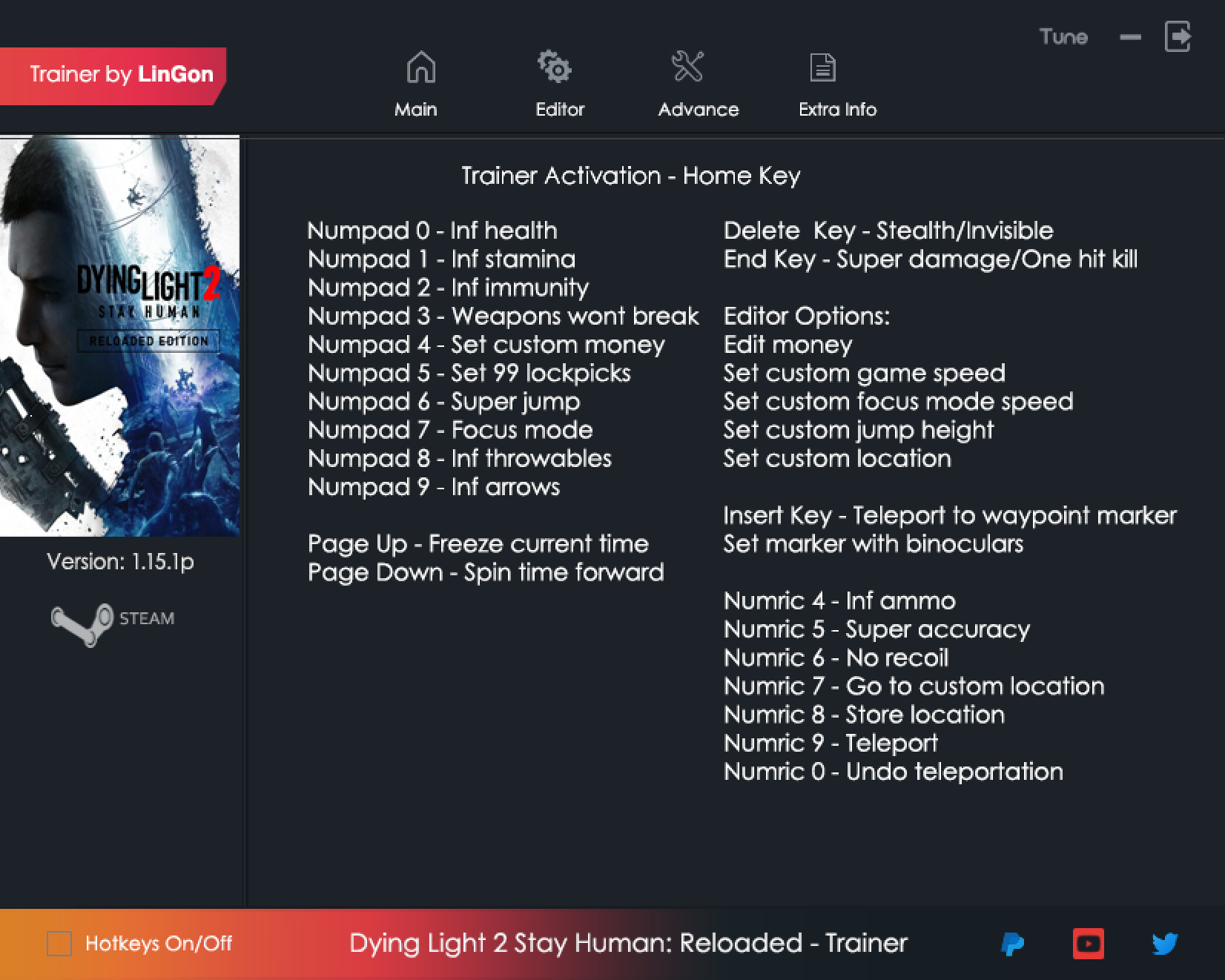Viewport: 1225px width, 980px height.
Task: Click 'Numric 8 - Store location' line
Action: click(x=865, y=715)
